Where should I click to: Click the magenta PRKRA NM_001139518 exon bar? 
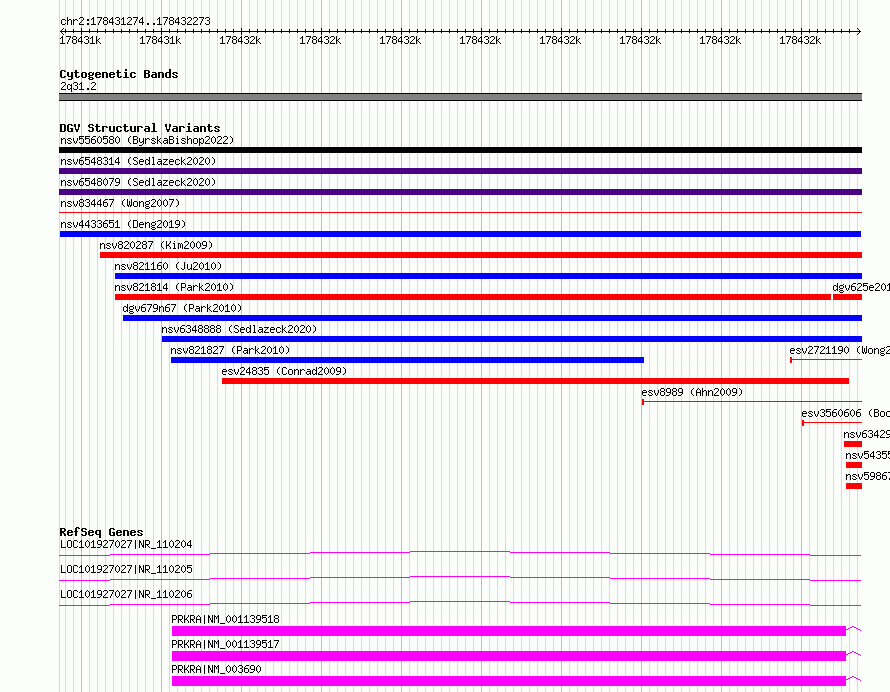click(509, 631)
